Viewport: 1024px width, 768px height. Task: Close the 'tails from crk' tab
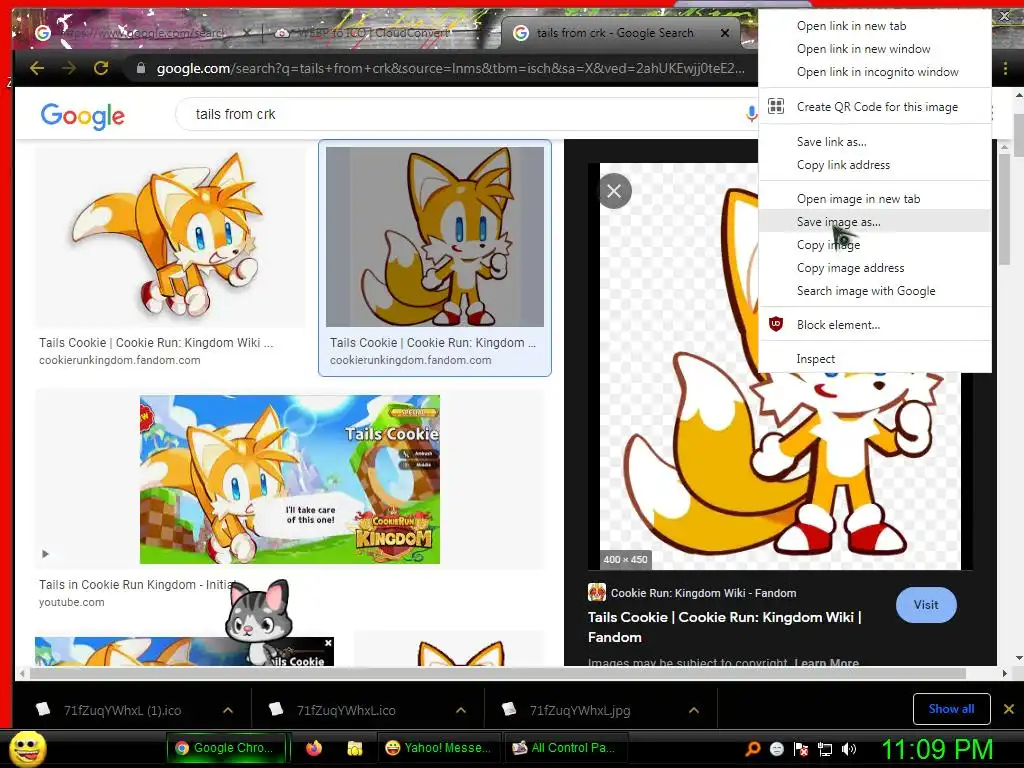[x=725, y=33]
